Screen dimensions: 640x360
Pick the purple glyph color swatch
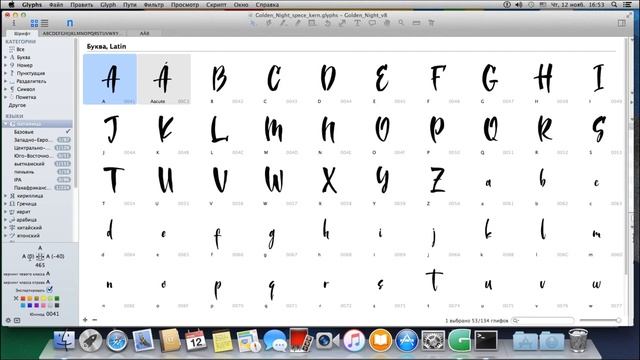tap(36, 305)
